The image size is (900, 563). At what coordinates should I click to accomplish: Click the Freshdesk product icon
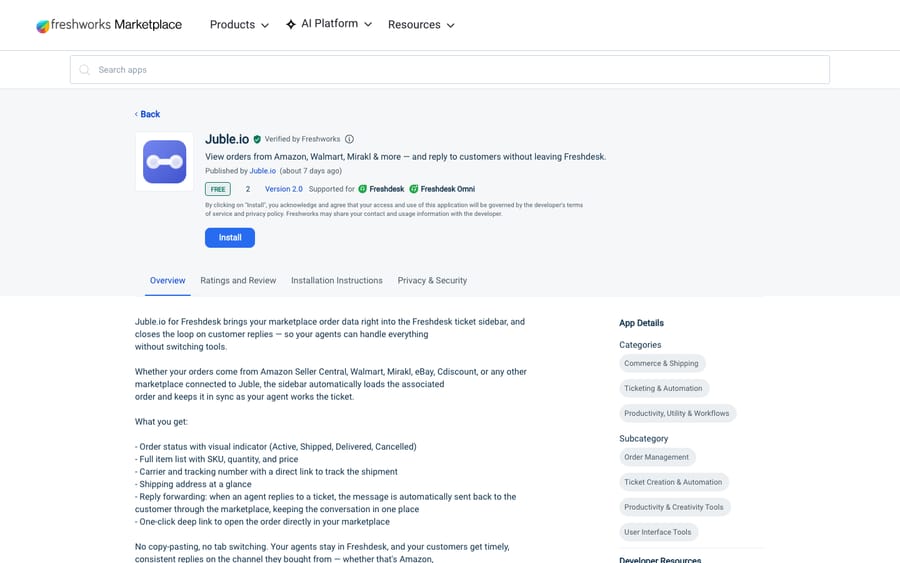point(363,189)
